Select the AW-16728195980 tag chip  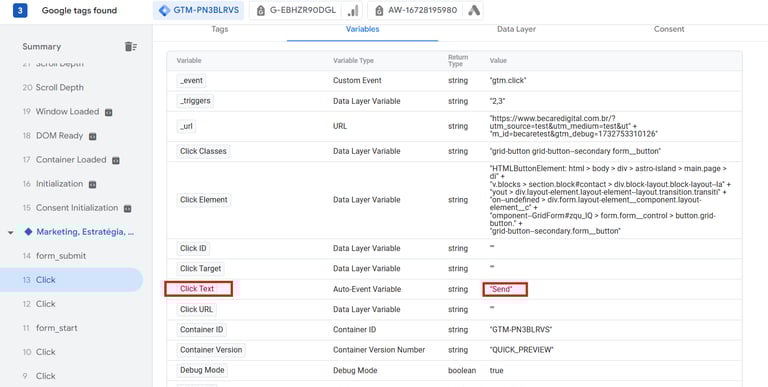click(425, 10)
